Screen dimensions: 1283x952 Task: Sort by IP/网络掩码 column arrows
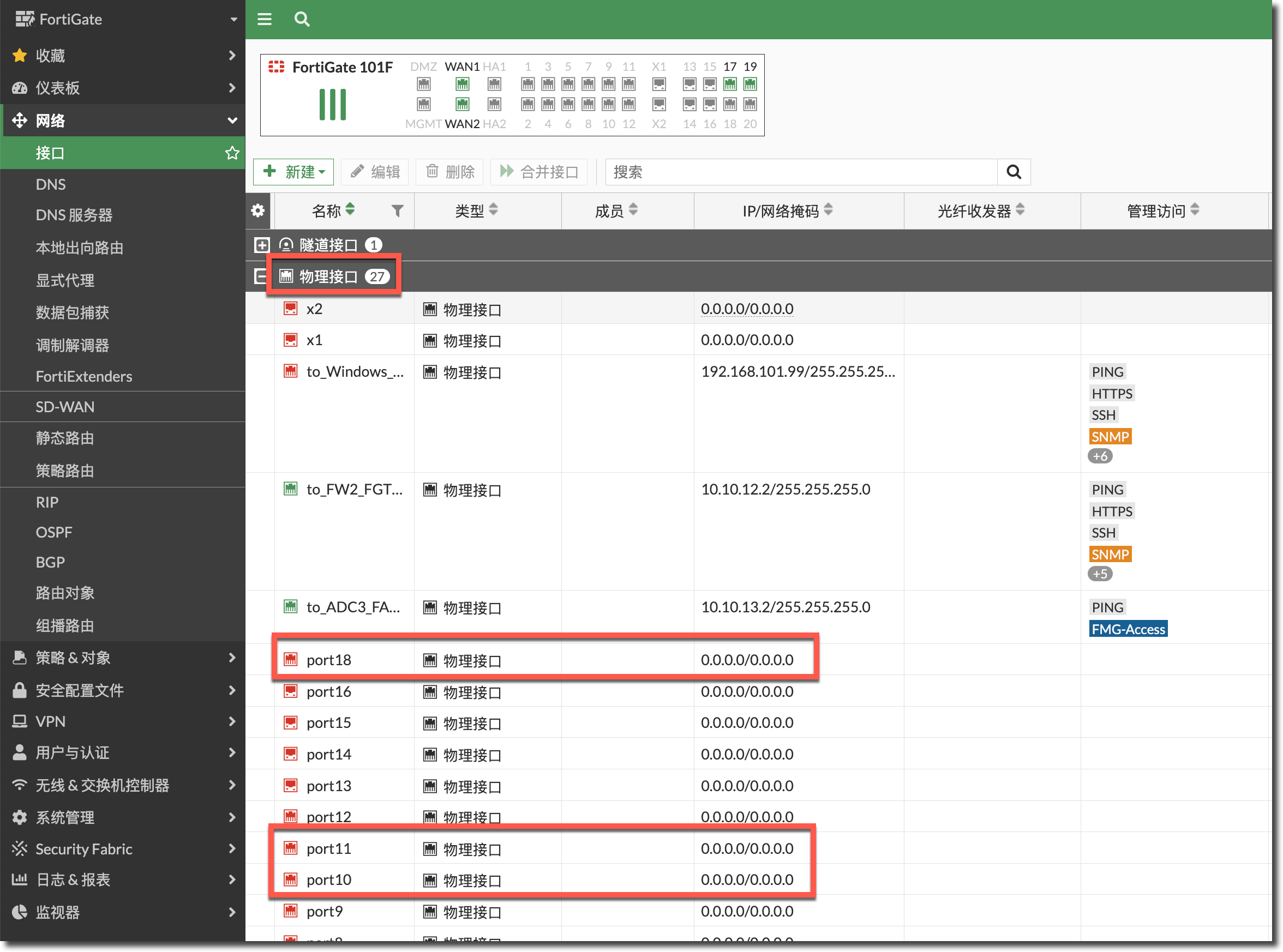pos(828,210)
